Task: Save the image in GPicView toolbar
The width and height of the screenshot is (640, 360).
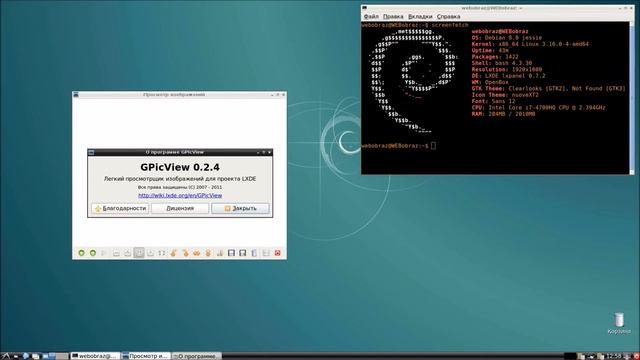Action: (x=231, y=253)
